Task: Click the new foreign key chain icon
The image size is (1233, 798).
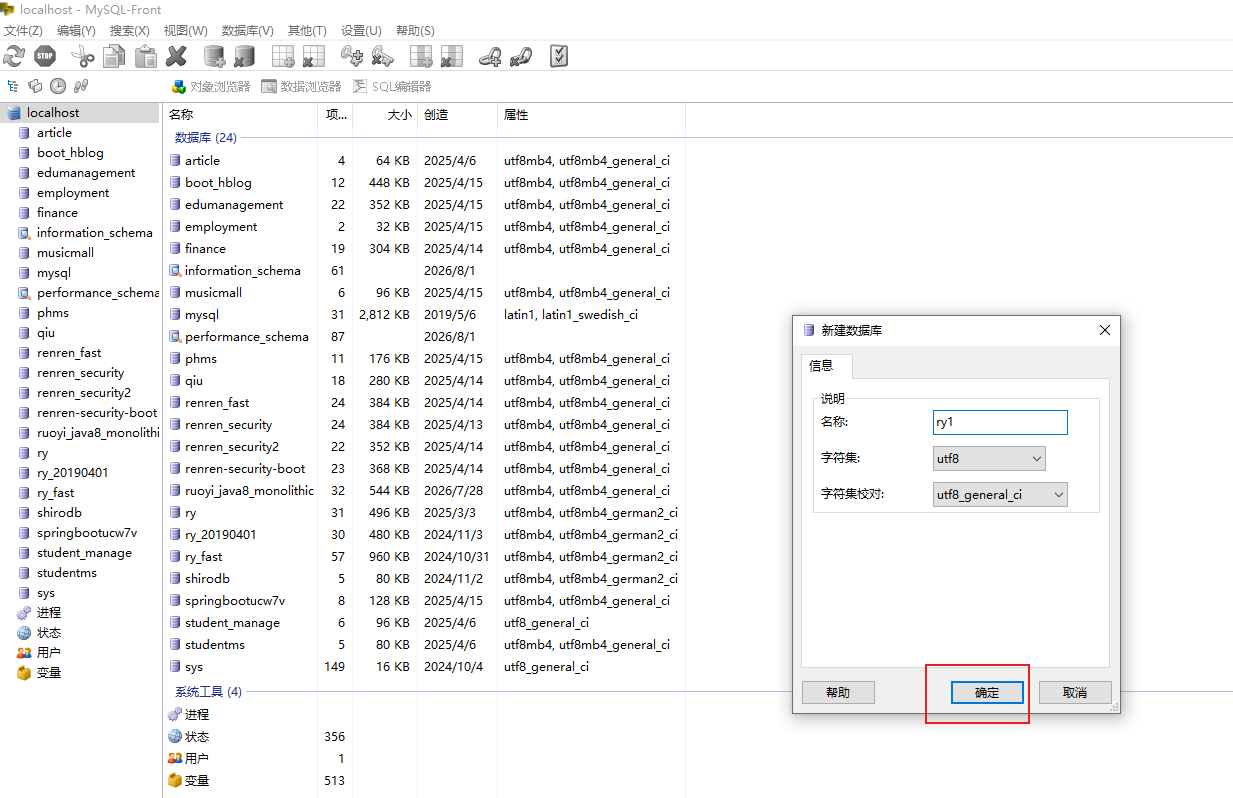Action: [490, 56]
